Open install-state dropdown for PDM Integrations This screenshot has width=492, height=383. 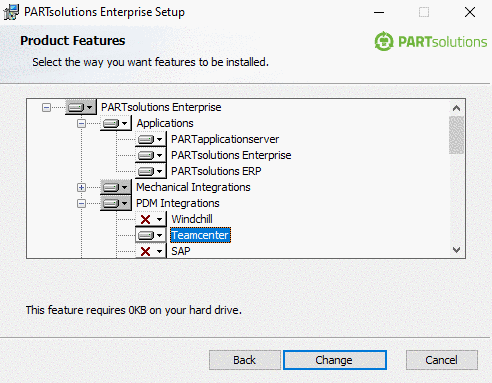coord(116,203)
